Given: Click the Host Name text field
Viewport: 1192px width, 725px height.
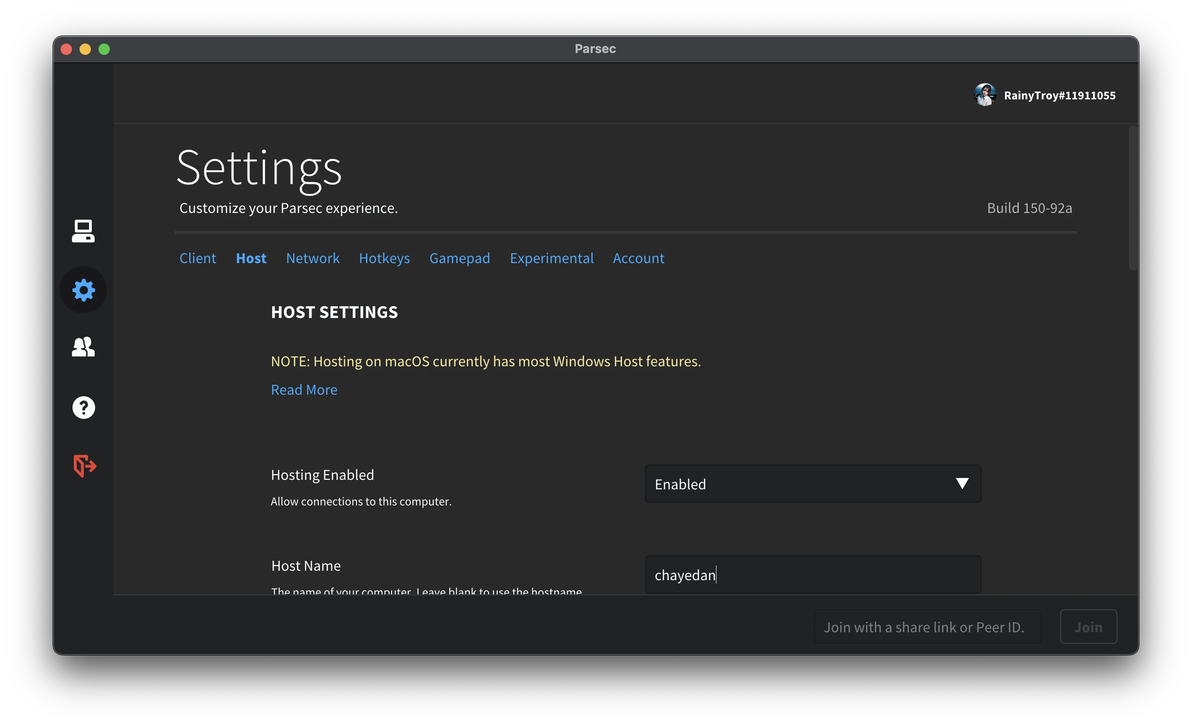Looking at the screenshot, I should tap(812, 575).
